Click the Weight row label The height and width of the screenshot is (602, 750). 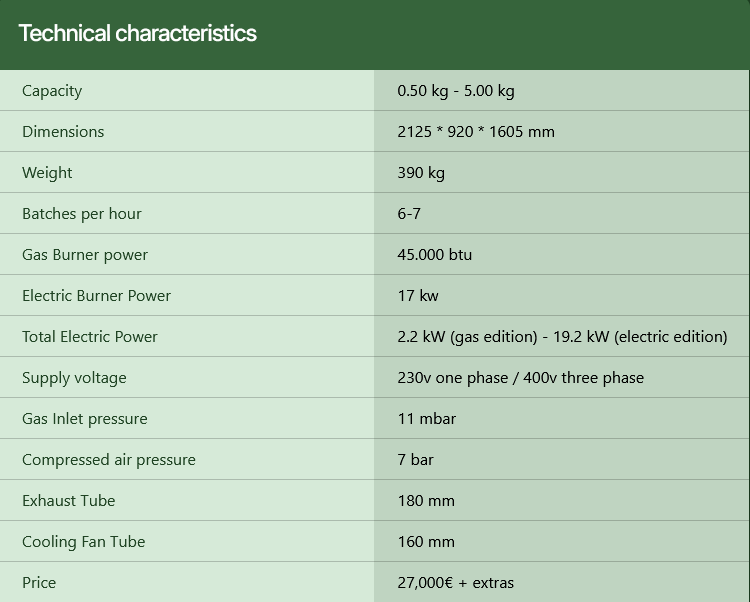pos(47,173)
